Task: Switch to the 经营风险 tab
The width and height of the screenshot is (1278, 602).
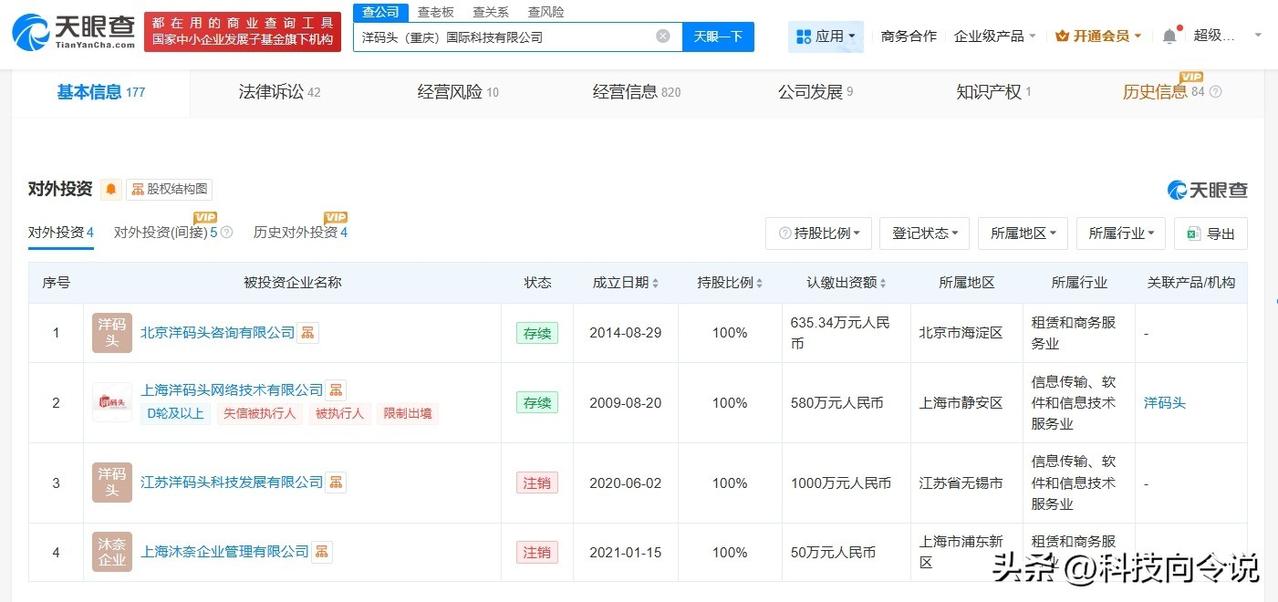Action: pos(458,92)
